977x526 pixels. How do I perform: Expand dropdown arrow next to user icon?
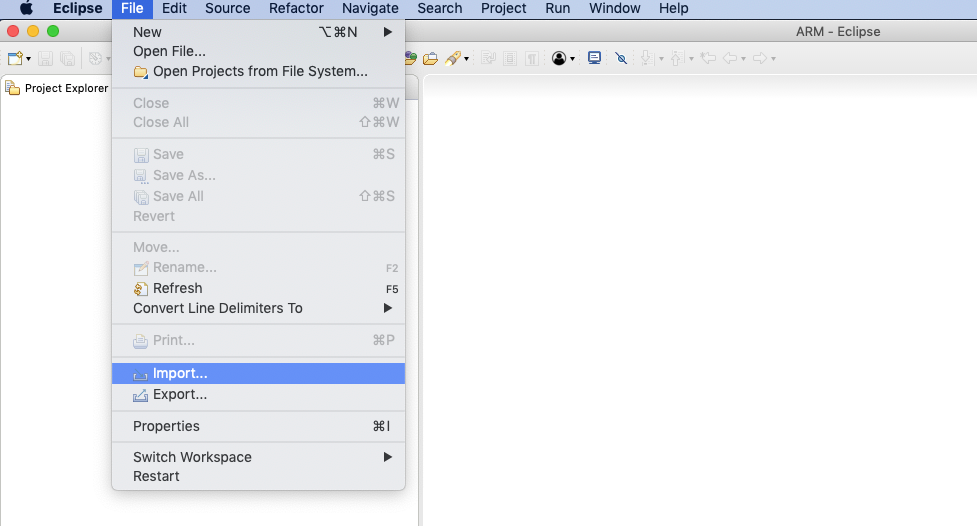click(572, 60)
